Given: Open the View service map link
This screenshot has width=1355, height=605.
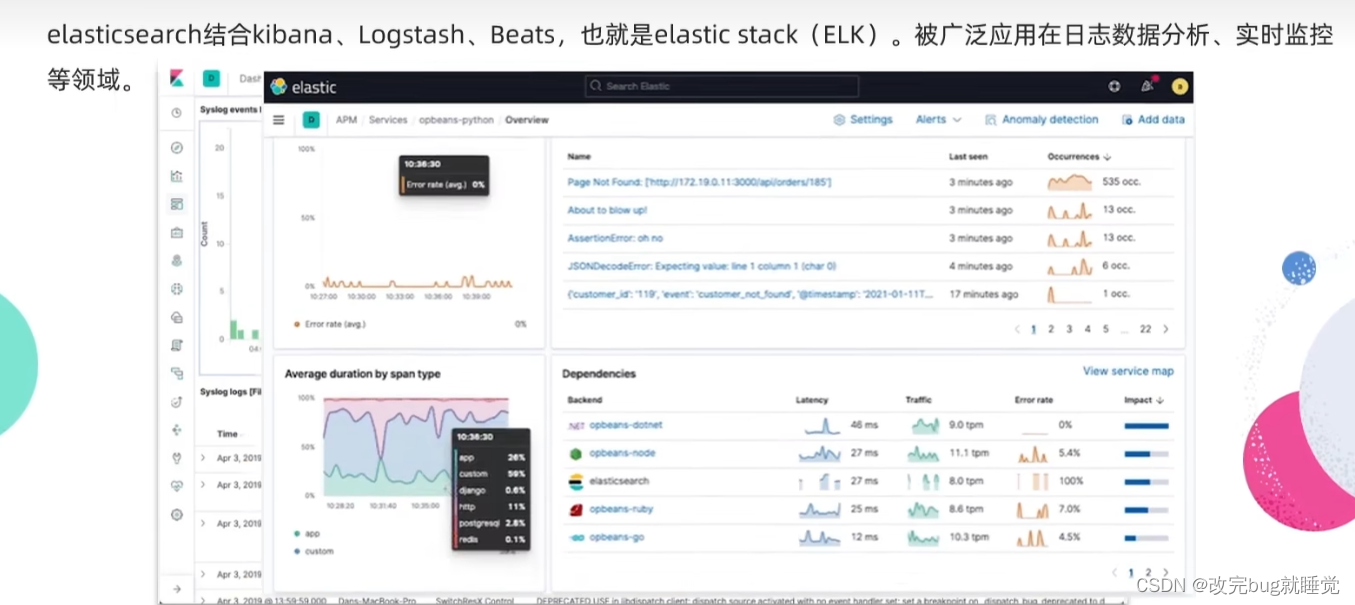Looking at the screenshot, I should (1128, 371).
